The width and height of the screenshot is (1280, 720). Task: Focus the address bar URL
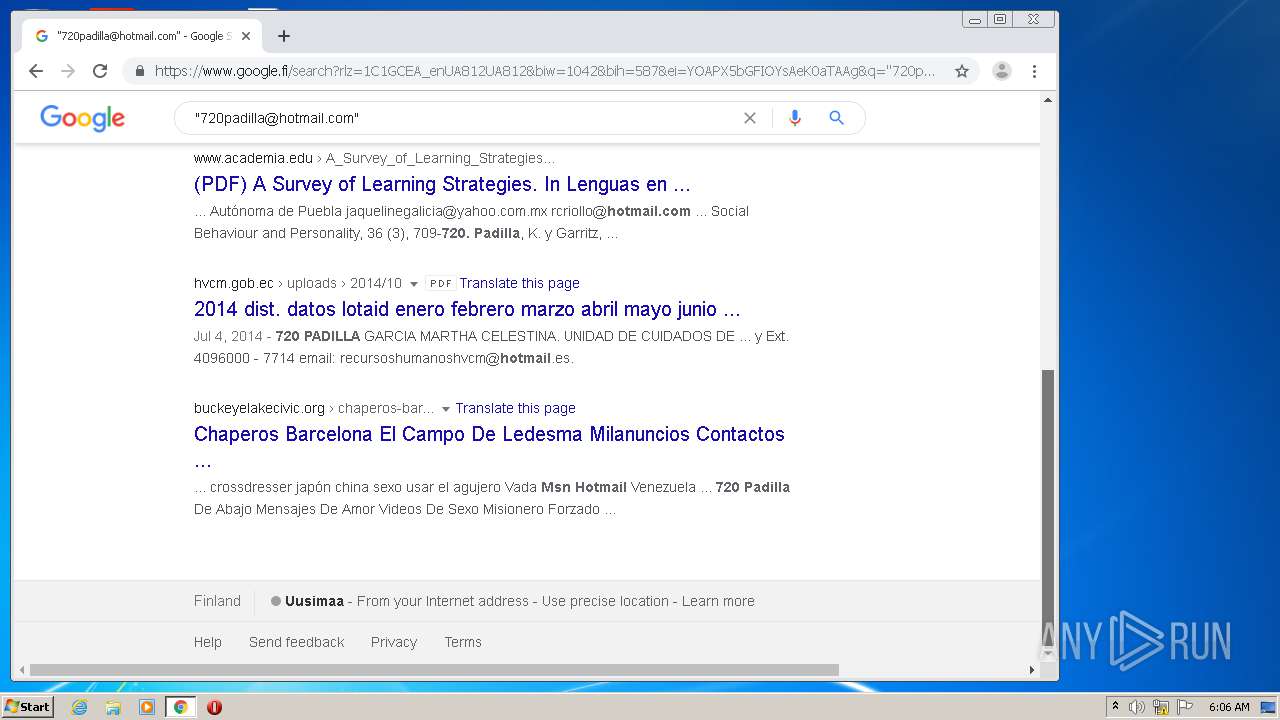coord(545,71)
